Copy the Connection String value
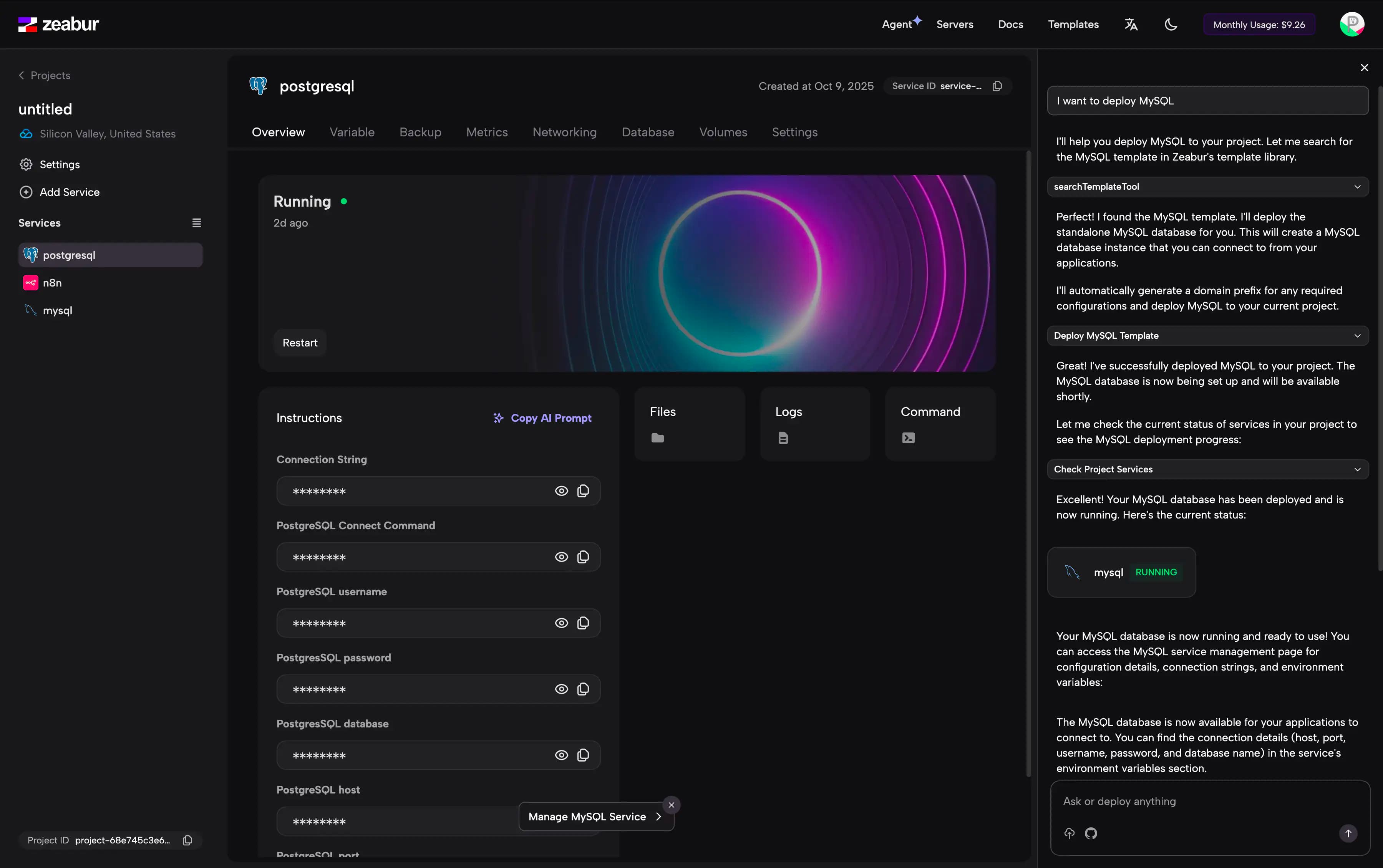Viewport: 1383px width, 868px height. pyautogui.click(x=583, y=491)
